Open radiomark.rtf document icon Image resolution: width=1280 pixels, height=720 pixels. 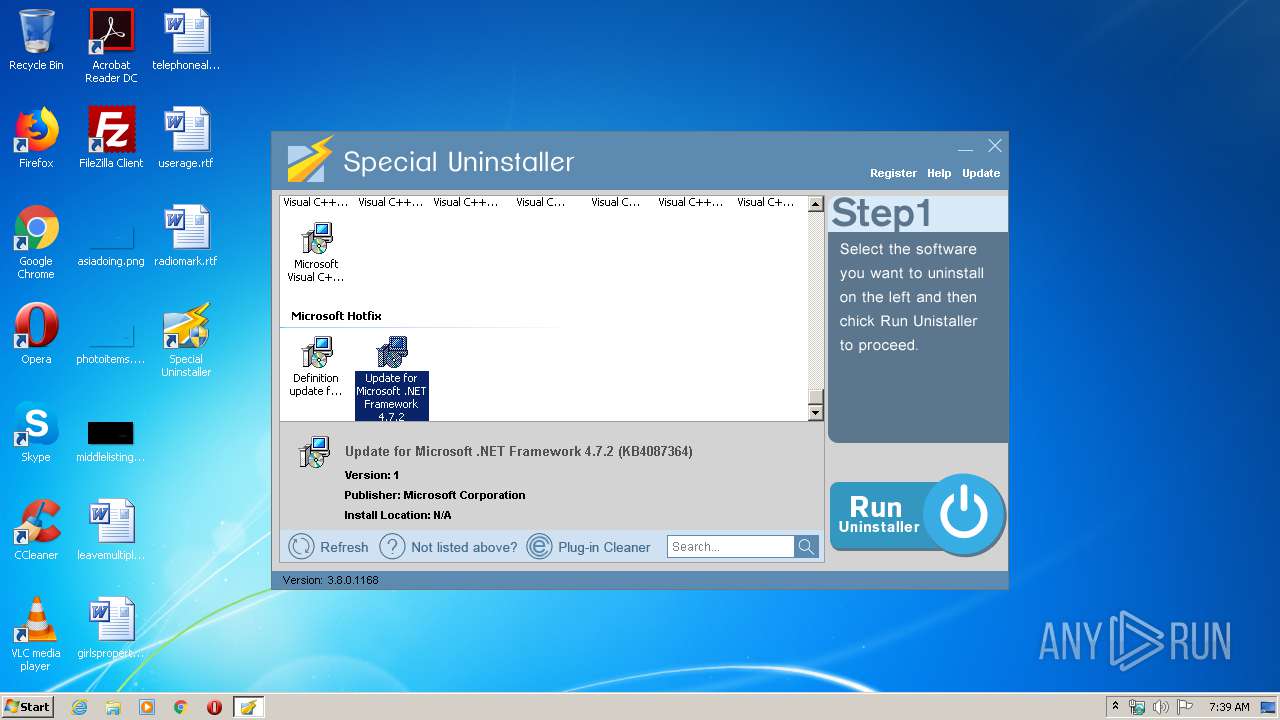pos(186,236)
